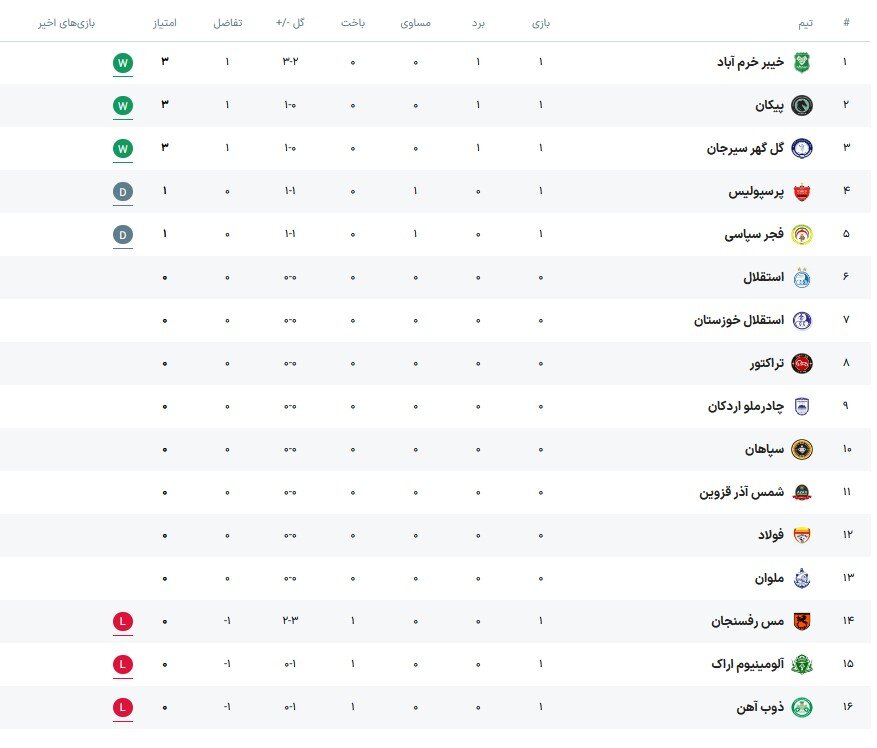Click the green W badge for Paykan
The width and height of the screenshot is (877, 748).
click(123, 105)
